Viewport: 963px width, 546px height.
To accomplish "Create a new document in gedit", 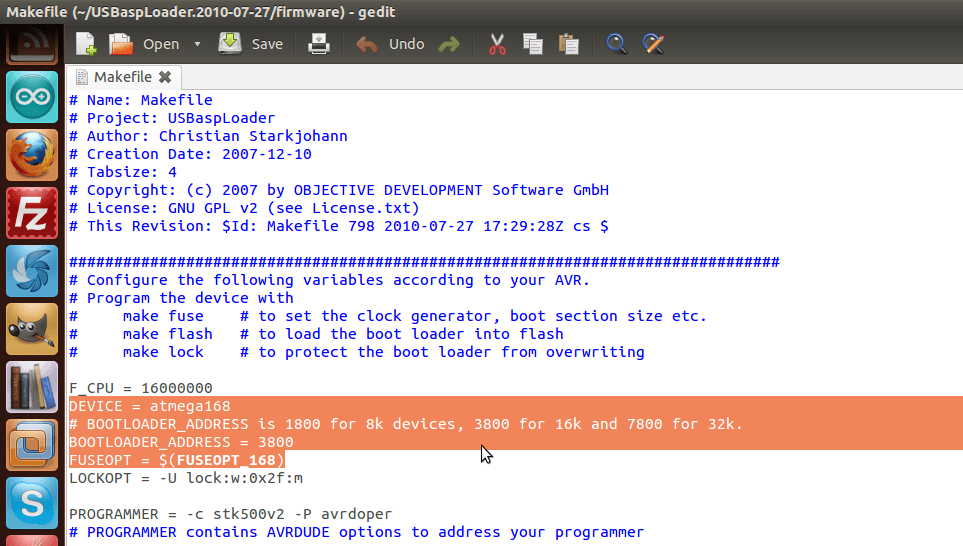I will (86, 44).
